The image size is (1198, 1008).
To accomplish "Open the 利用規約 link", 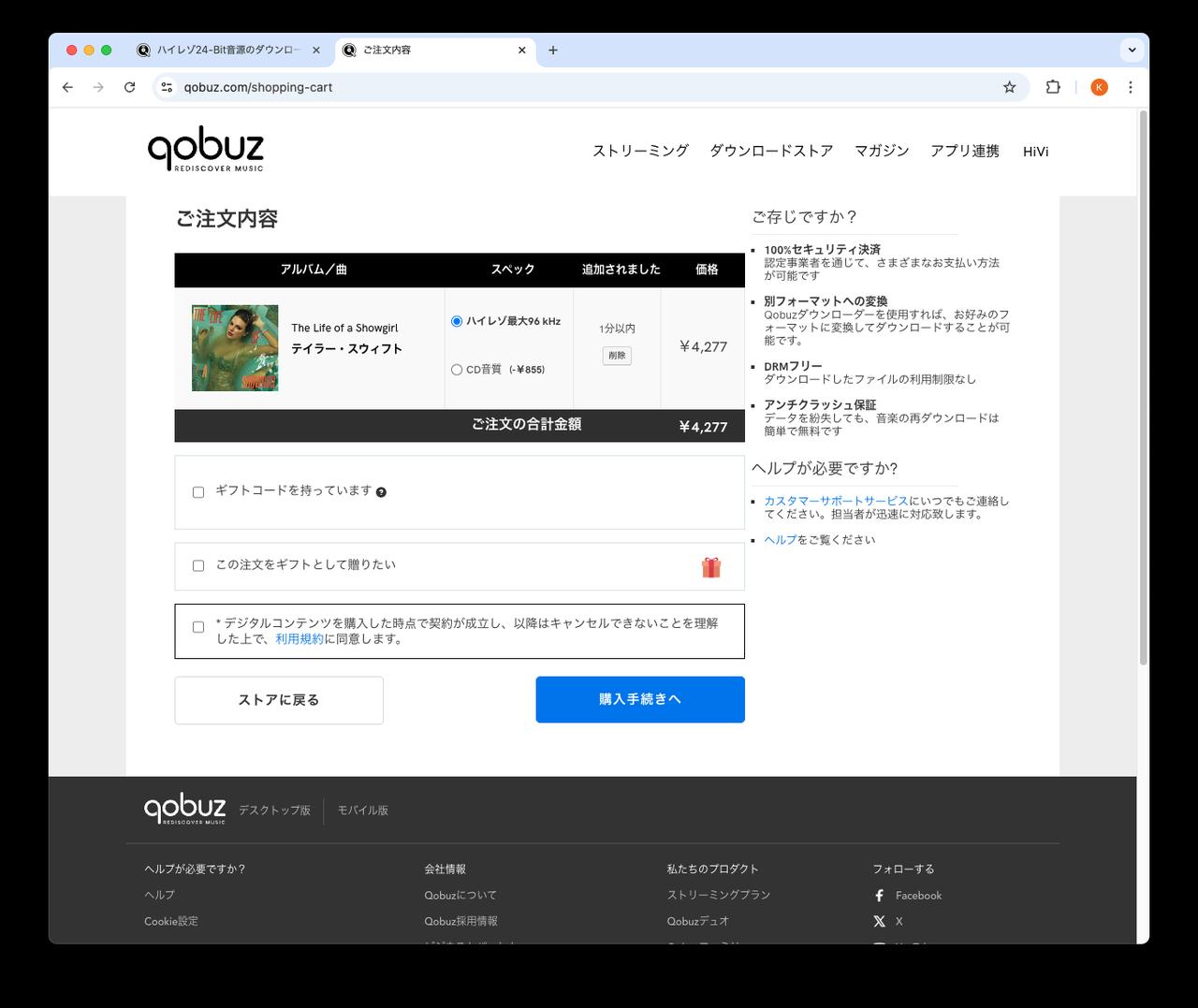I will tap(299, 638).
